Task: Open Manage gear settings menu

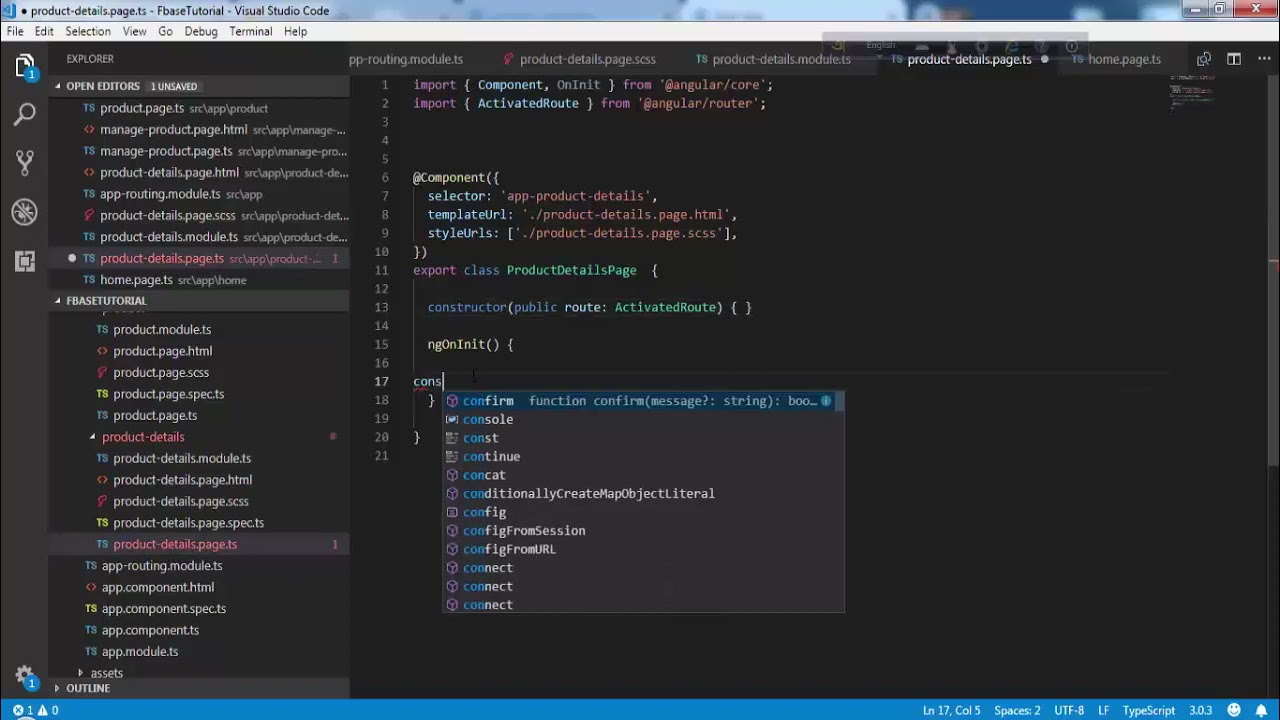Action: pos(25,675)
